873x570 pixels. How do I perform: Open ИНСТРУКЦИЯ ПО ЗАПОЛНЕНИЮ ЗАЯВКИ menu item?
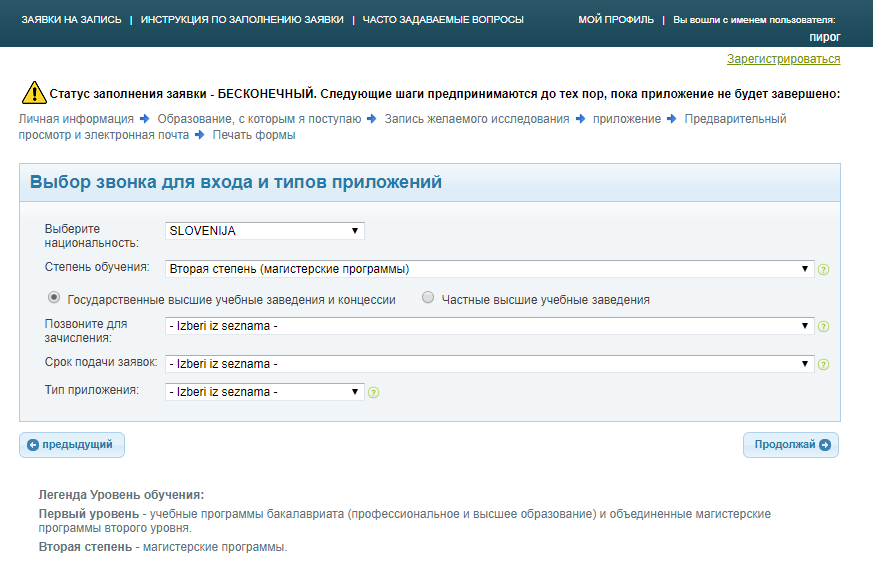click(242, 19)
